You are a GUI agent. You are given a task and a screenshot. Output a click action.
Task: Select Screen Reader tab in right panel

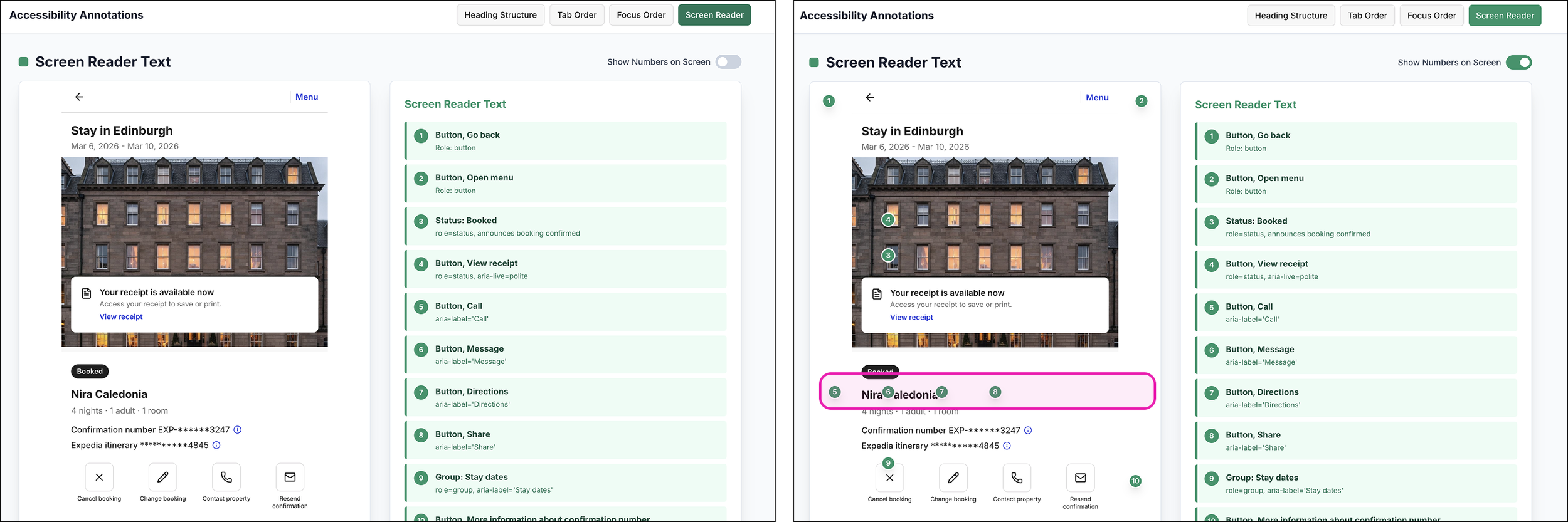(x=1505, y=16)
